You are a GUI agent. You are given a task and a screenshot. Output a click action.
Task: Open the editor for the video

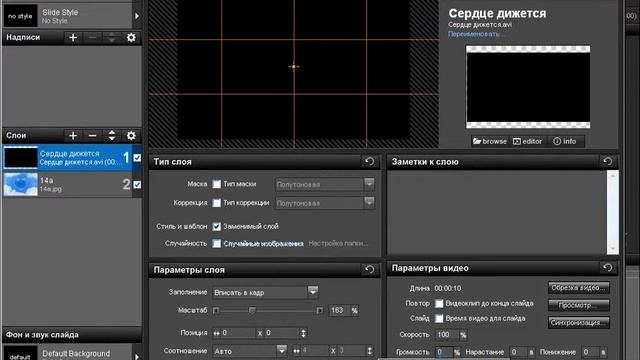pyautogui.click(x=528, y=141)
